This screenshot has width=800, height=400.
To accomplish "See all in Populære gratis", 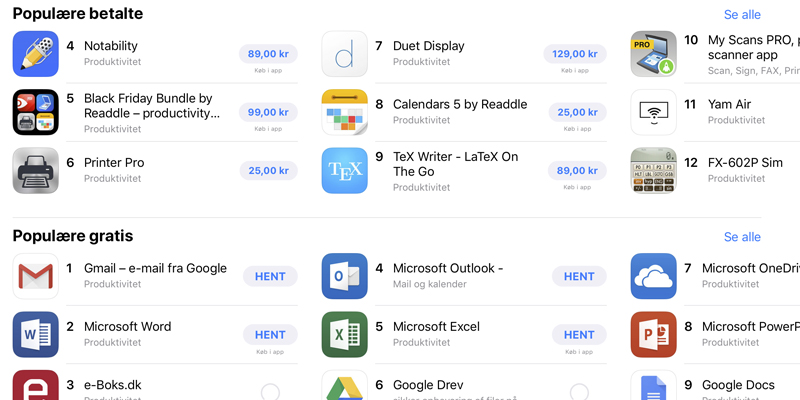I will pyautogui.click(x=742, y=237).
